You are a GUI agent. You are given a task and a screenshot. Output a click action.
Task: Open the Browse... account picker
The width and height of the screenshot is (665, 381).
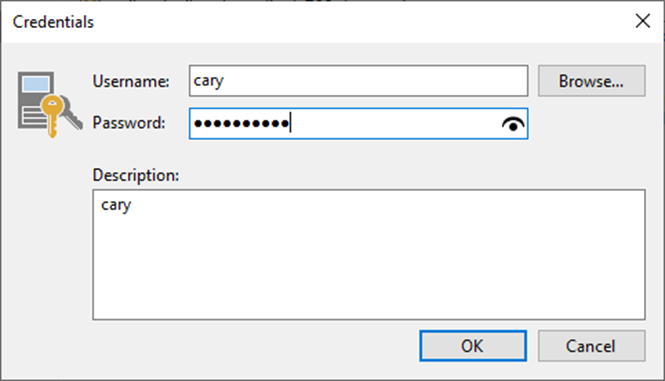[x=592, y=81]
